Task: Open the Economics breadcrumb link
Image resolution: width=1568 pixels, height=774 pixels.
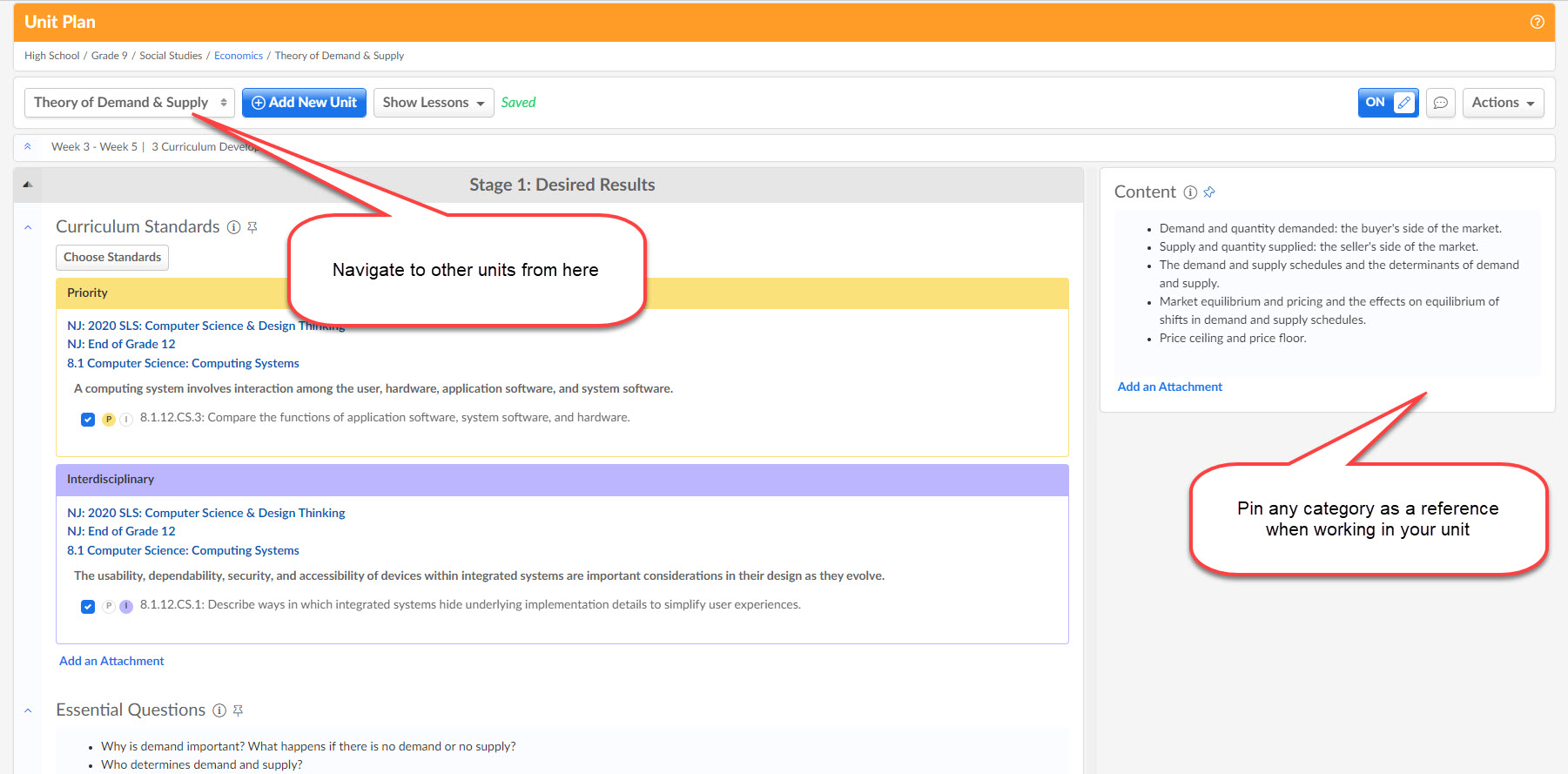Action: (239, 56)
